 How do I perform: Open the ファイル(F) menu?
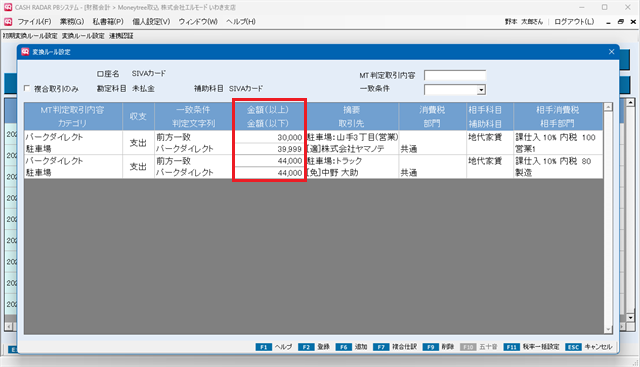[x=34, y=22]
